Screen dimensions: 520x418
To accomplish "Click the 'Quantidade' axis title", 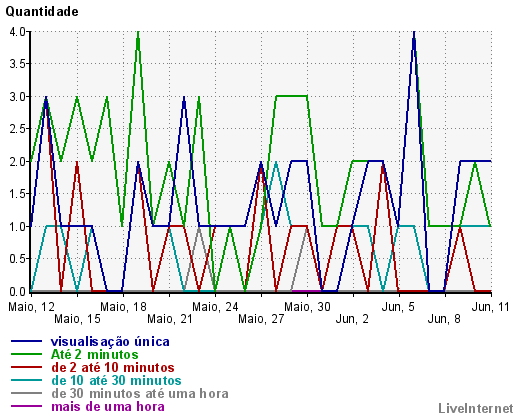I will [42, 12].
